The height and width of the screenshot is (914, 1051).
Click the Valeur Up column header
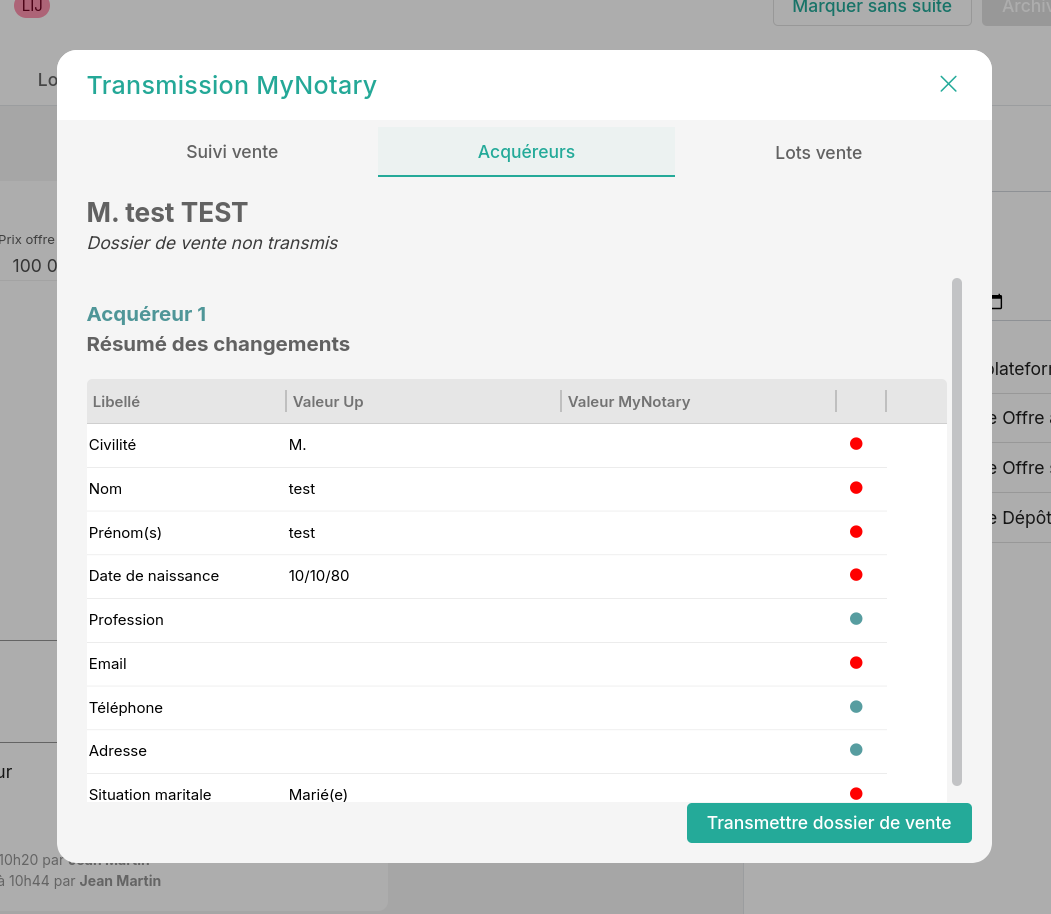click(x=423, y=401)
